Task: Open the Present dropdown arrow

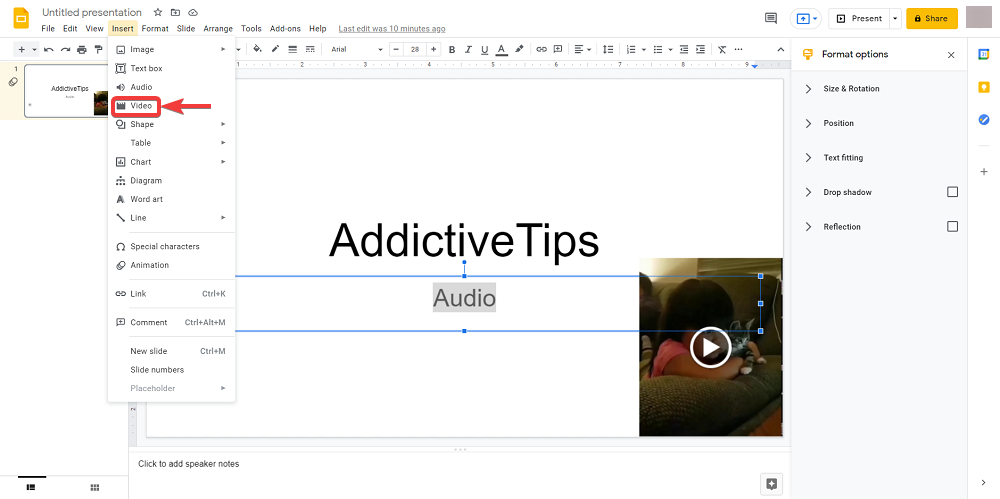Action: tap(894, 18)
